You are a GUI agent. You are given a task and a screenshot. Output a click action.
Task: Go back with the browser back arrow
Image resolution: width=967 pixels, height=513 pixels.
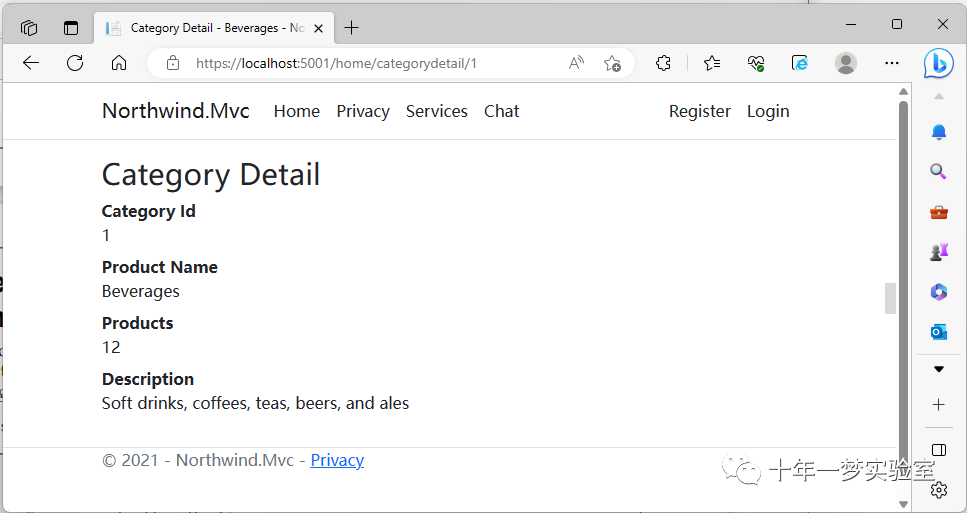coord(31,63)
